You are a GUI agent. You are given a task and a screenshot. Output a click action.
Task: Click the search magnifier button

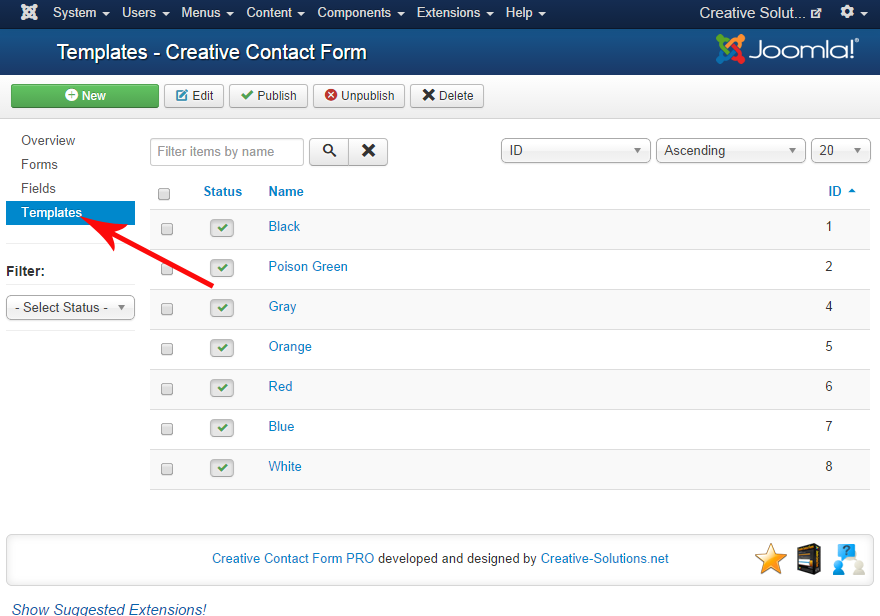point(329,151)
